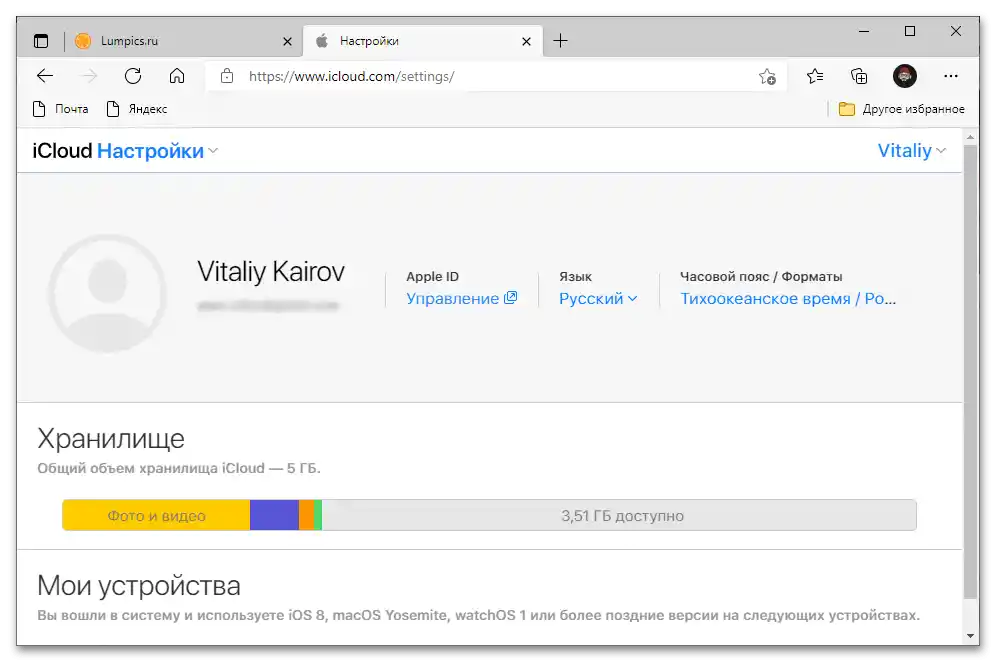This screenshot has width=996, height=662.
Task: Open the tab actions menu icon
Action: pyautogui.click(x=41, y=41)
